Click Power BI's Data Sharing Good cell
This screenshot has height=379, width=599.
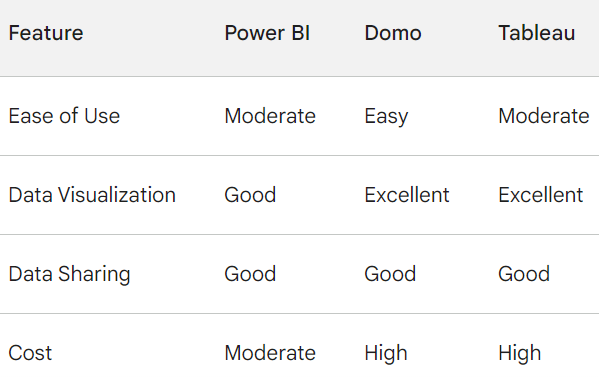[x=250, y=274]
